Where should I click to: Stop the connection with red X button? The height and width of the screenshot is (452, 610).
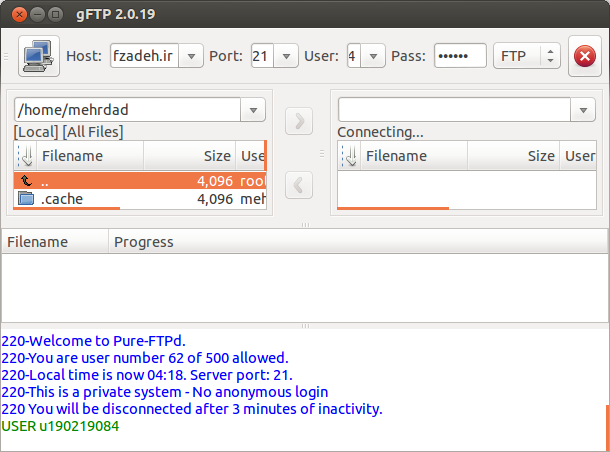pyautogui.click(x=585, y=56)
